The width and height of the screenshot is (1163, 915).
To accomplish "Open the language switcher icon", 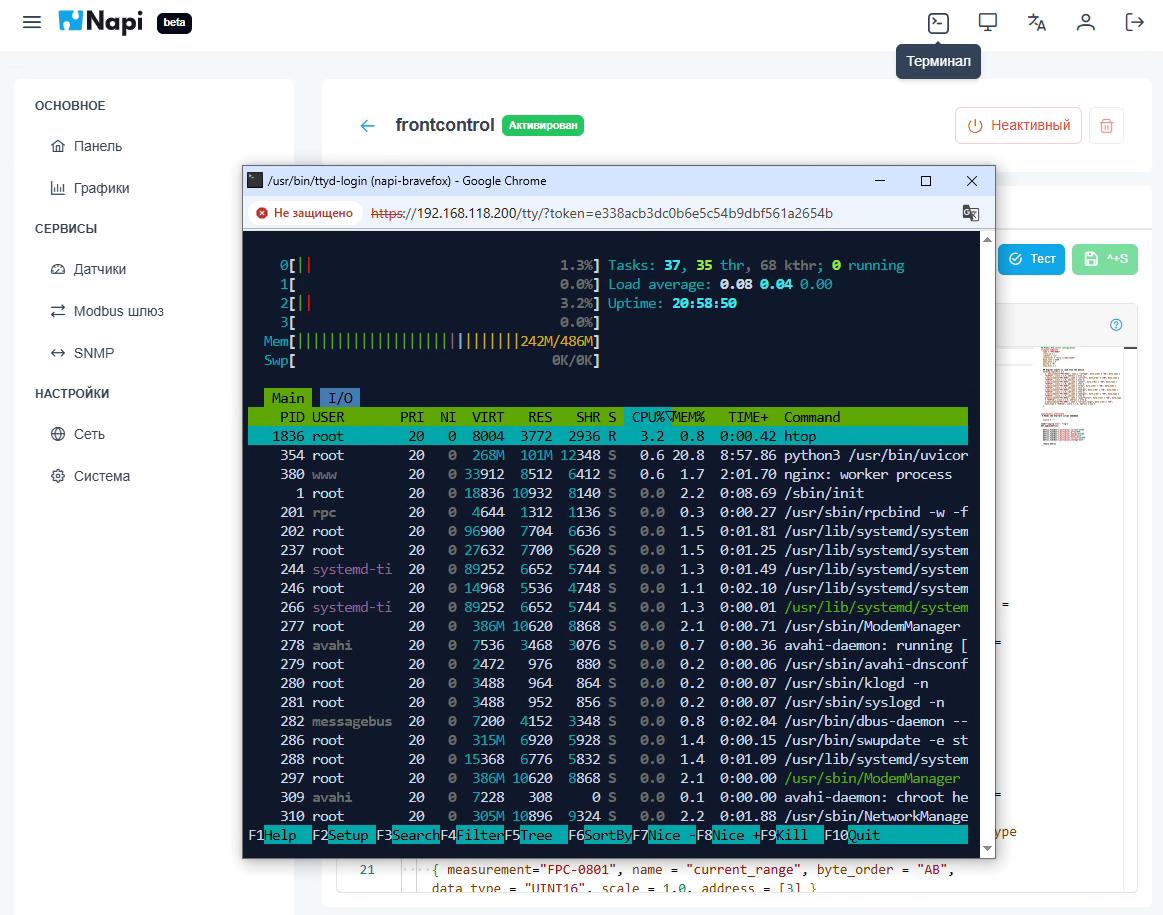I will pos(1036,22).
